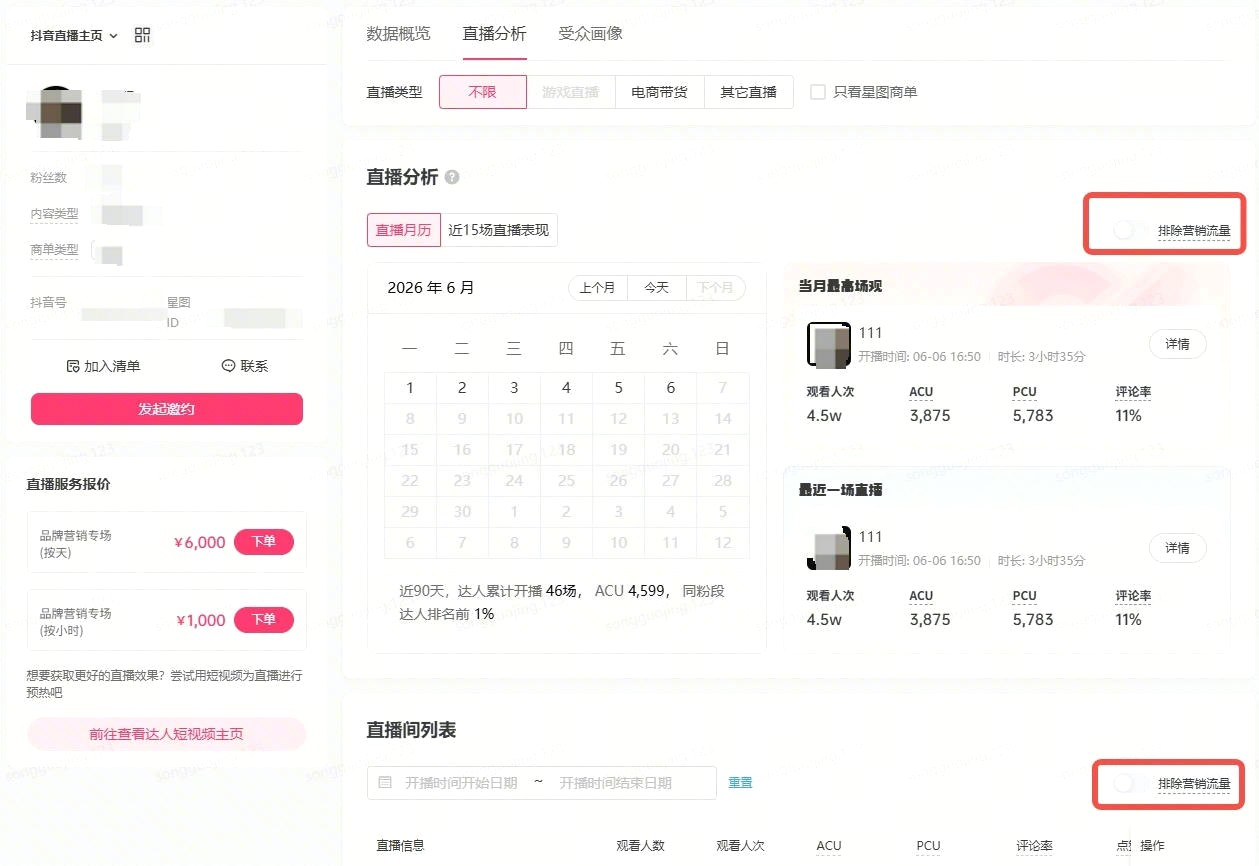This screenshot has width=1259, height=866.
Task: Select June 4 in the calendar
Action: point(566,388)
